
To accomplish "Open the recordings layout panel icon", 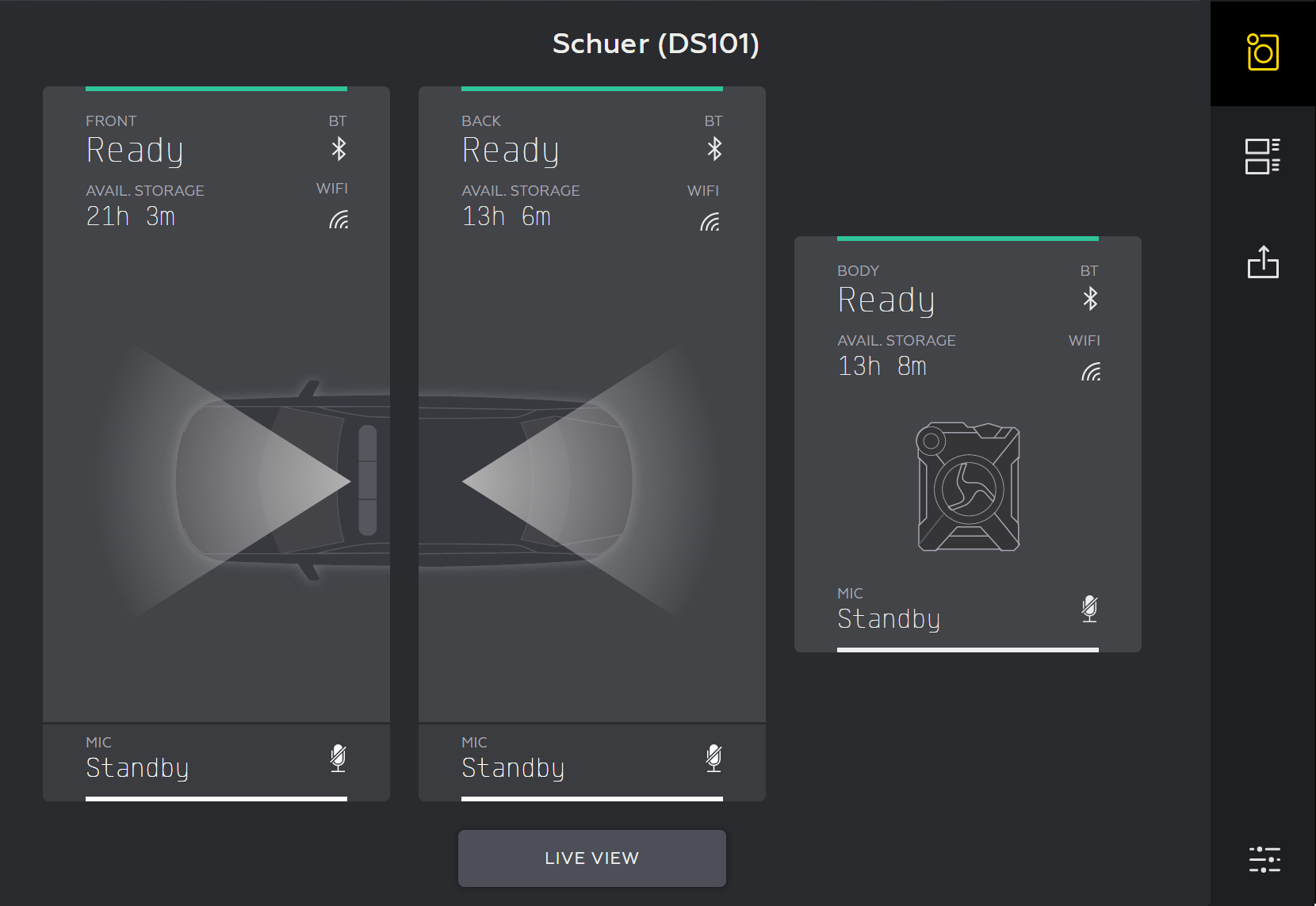I will coord(1263,156).
